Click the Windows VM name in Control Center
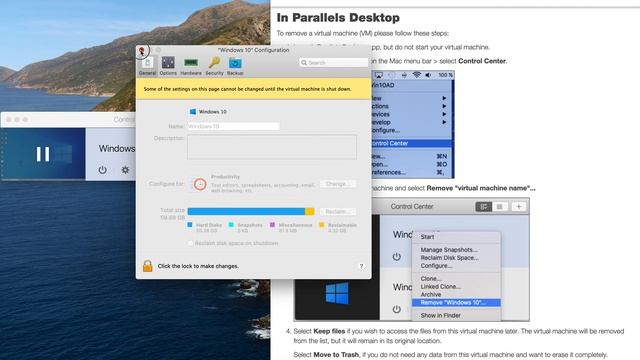Viewport: 640px width, 360px height. [x=117, y=149]
